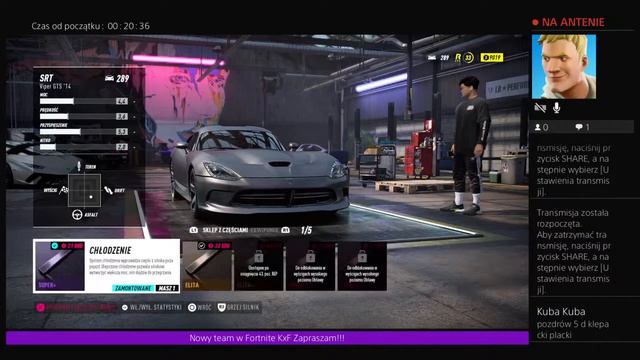This screenshot has width=640, height=360.
Task: Click the Asfalt steering wheel icon
Action: (x=77, y=214)
